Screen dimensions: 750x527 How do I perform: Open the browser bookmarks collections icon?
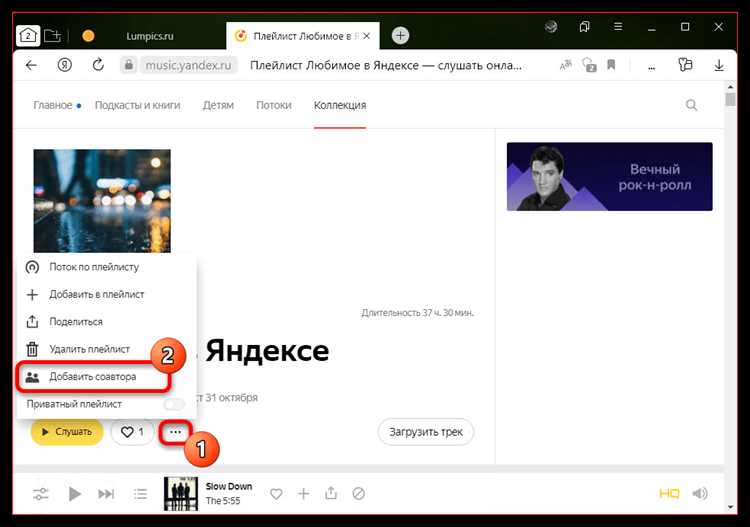tap(584, 26)
